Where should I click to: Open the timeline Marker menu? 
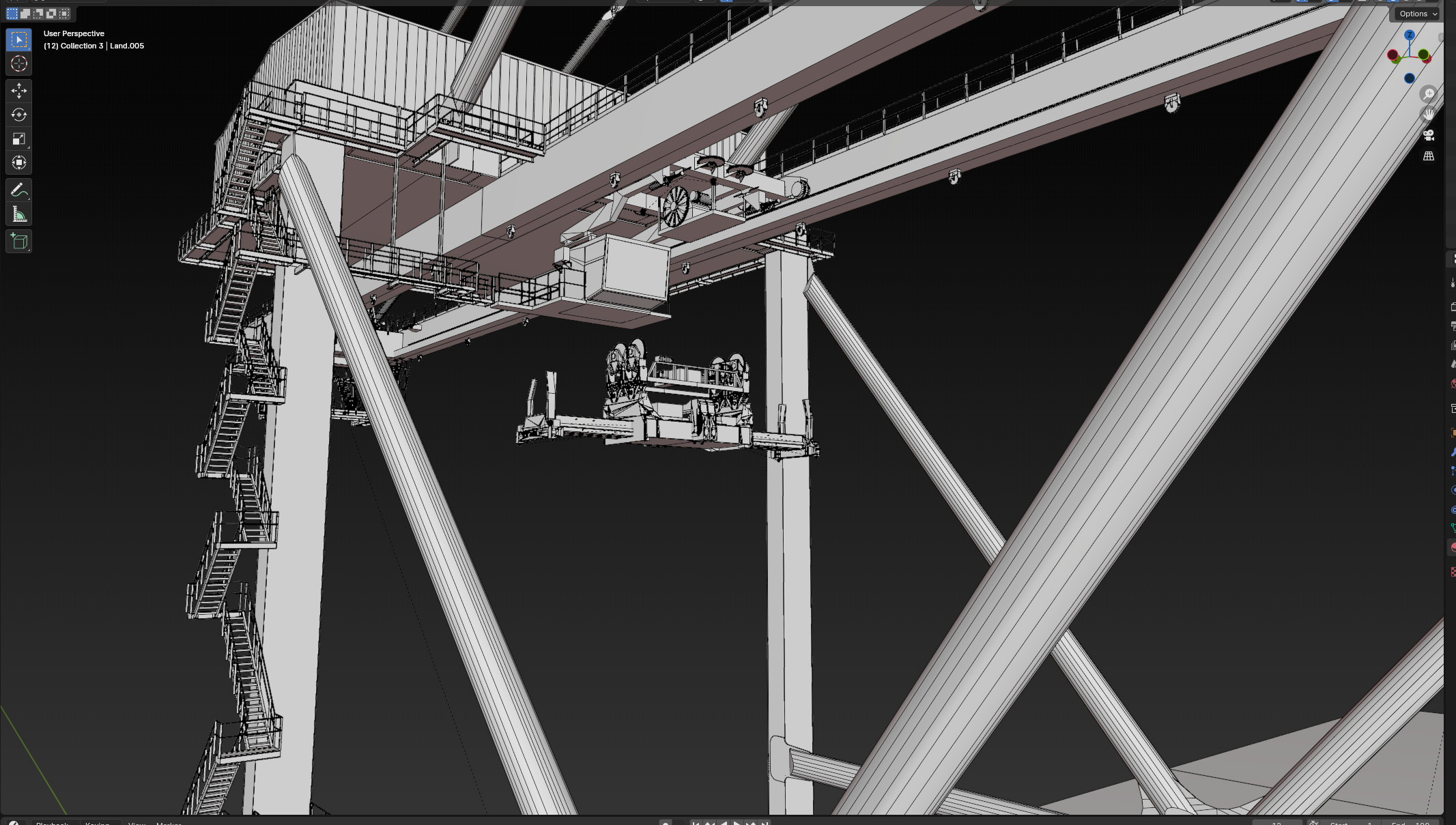tap(169, 822)
